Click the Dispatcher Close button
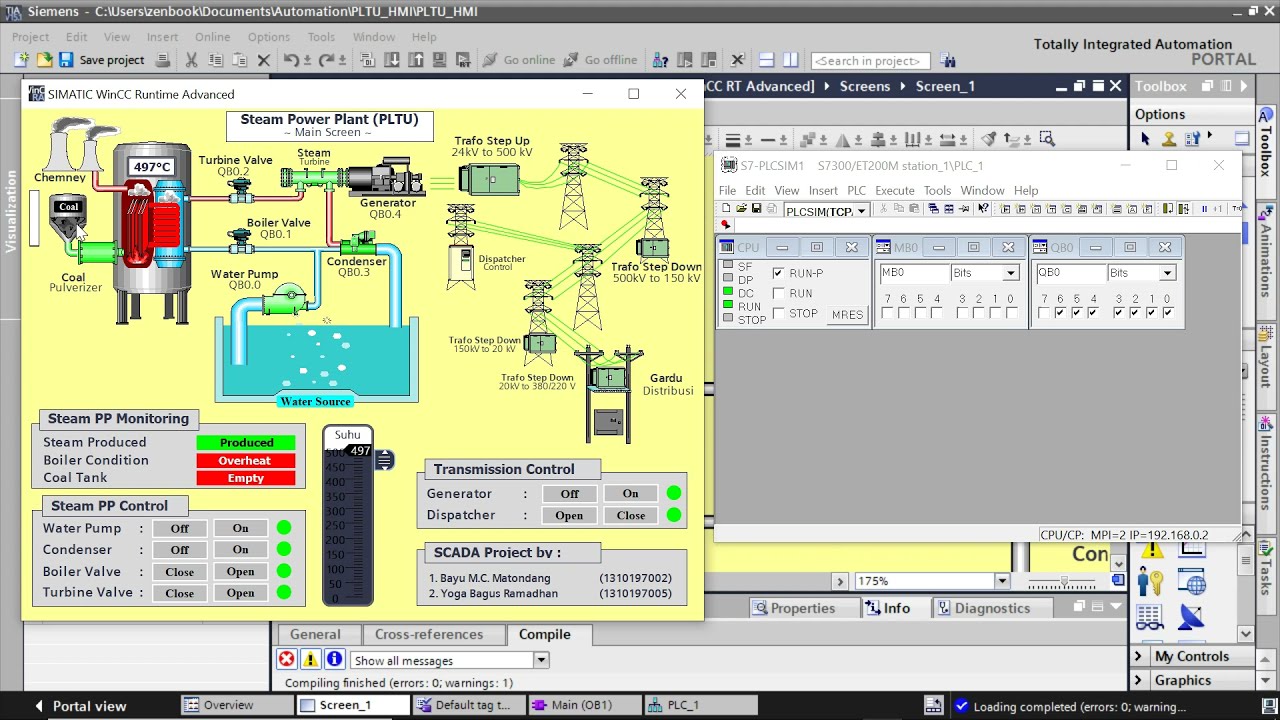Viewport: 1280px width, 720px height. (629, 515)
